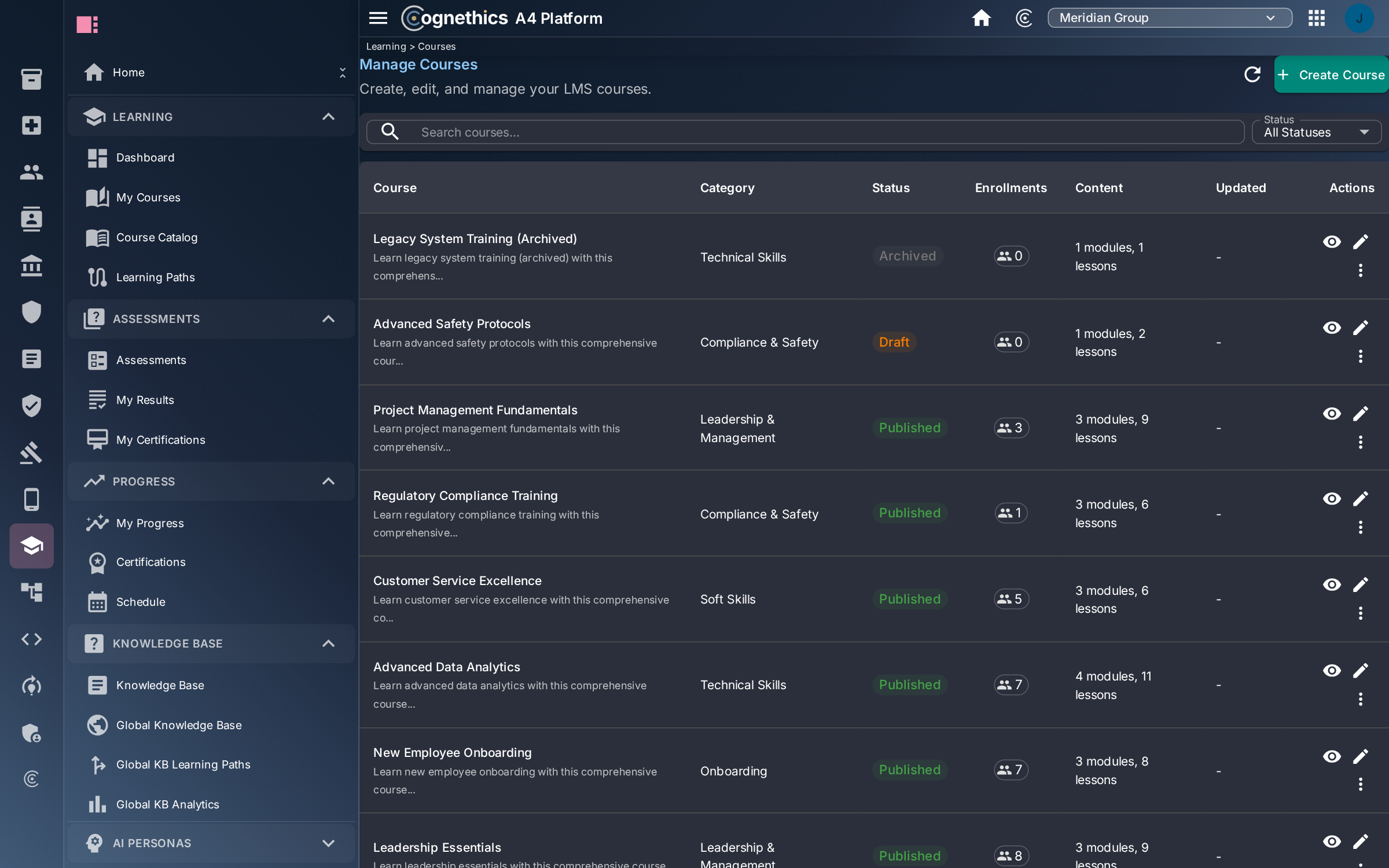Follow the Learning breadcrumb link
The image size is (1389, 868).
click(x=386, y=46)
